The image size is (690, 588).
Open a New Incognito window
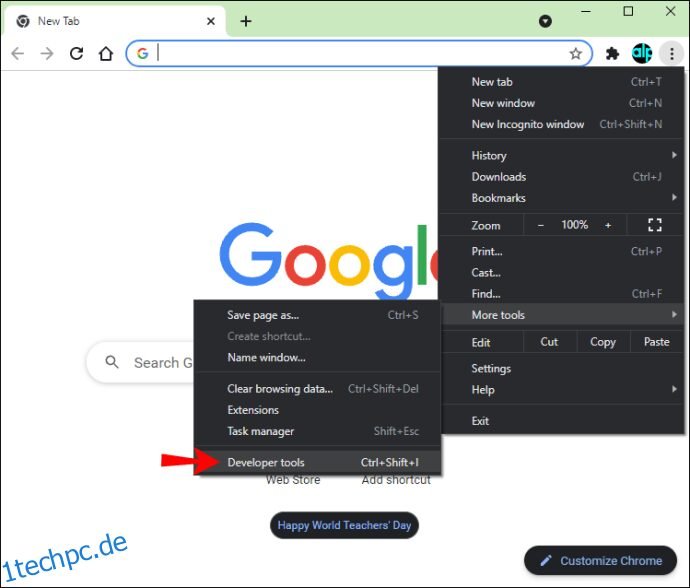pos(562,124)
